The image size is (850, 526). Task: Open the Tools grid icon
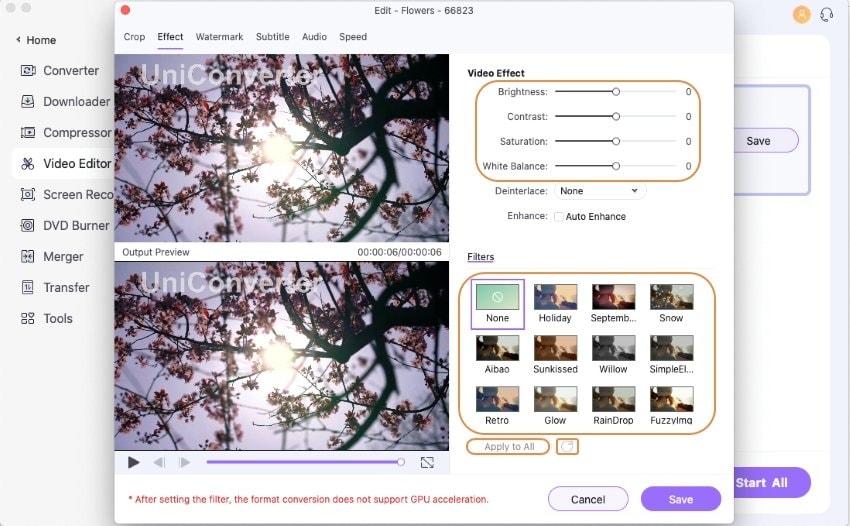(x=28, y=318)
